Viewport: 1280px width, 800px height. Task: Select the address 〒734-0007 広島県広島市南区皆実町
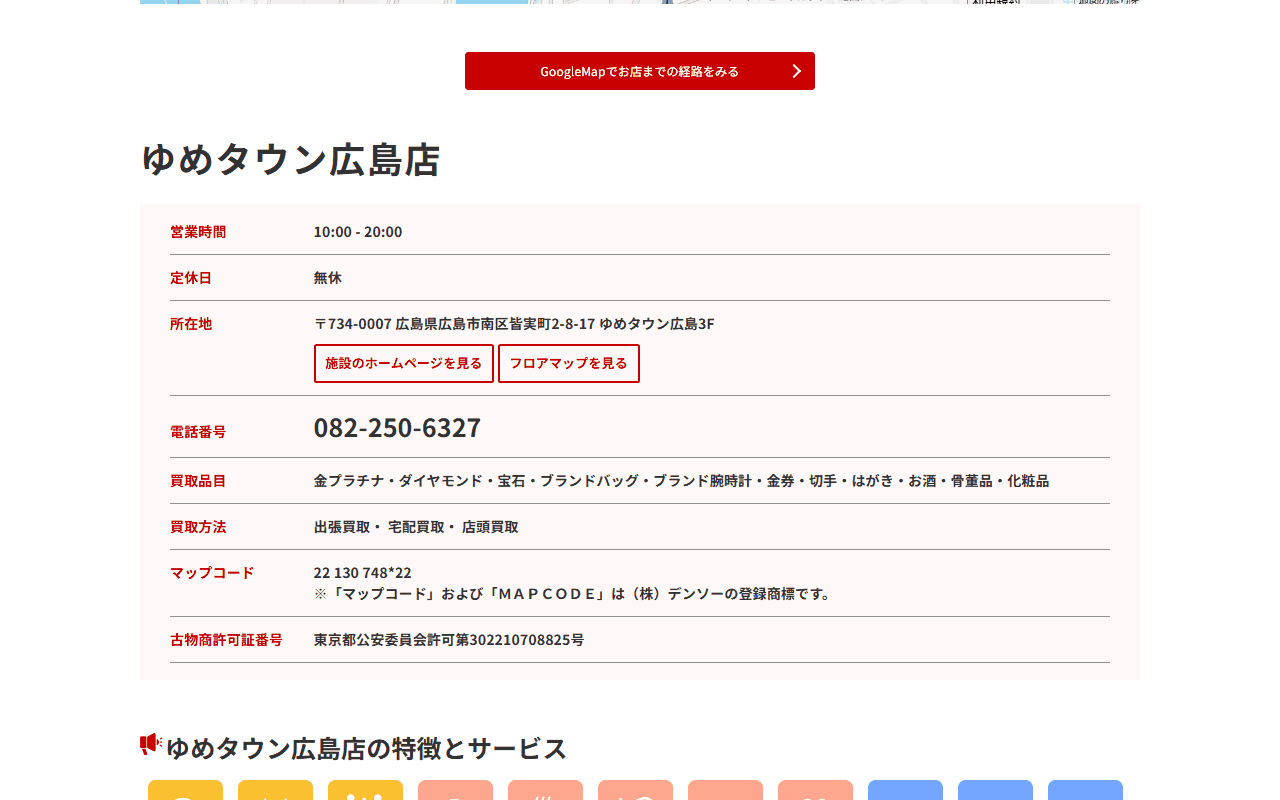point(514,324)
